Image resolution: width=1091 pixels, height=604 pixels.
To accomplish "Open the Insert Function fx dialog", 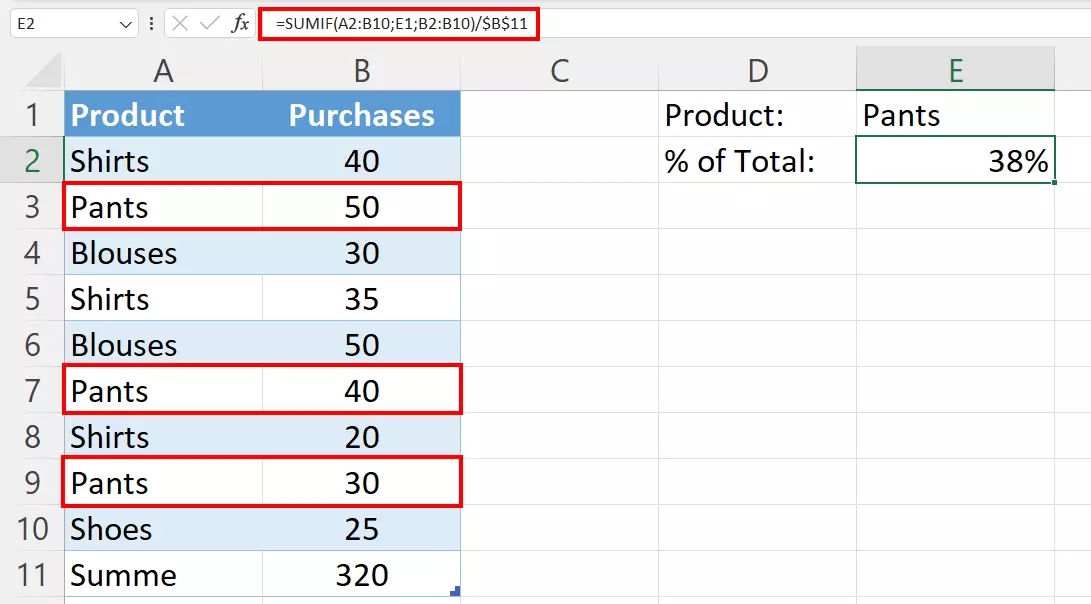I will [240, 23].
